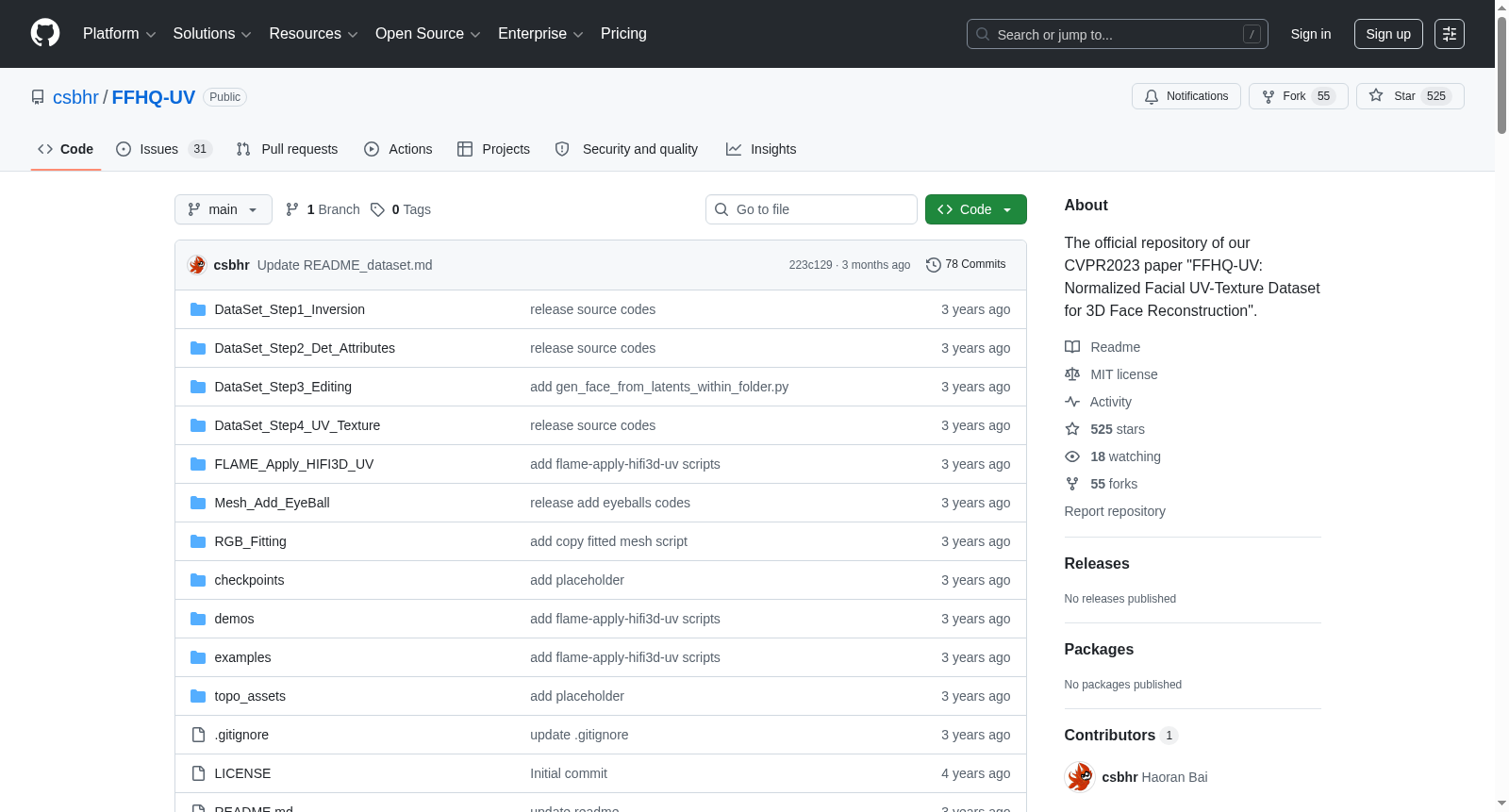1509x812 pixels.
Task: Click the Fork icon
Action: click(1269, 96)
